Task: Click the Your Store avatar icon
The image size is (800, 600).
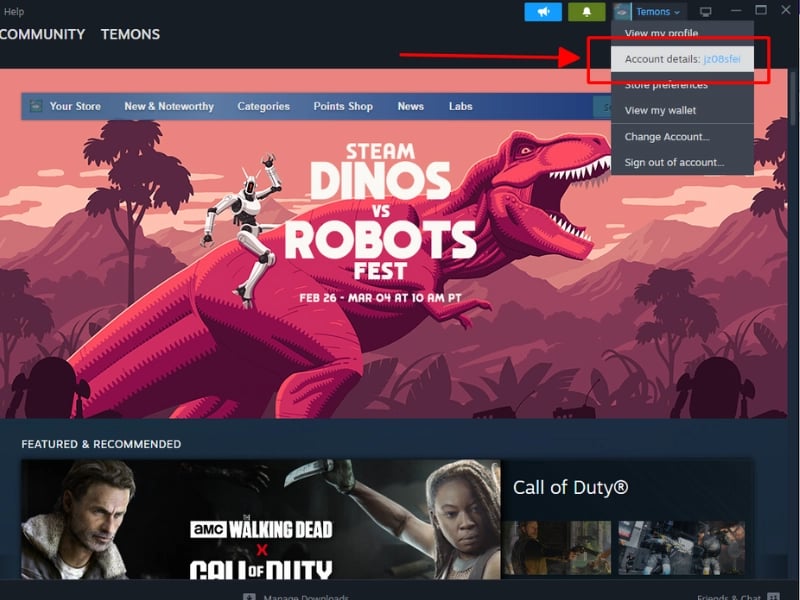Action: point(36,106)
